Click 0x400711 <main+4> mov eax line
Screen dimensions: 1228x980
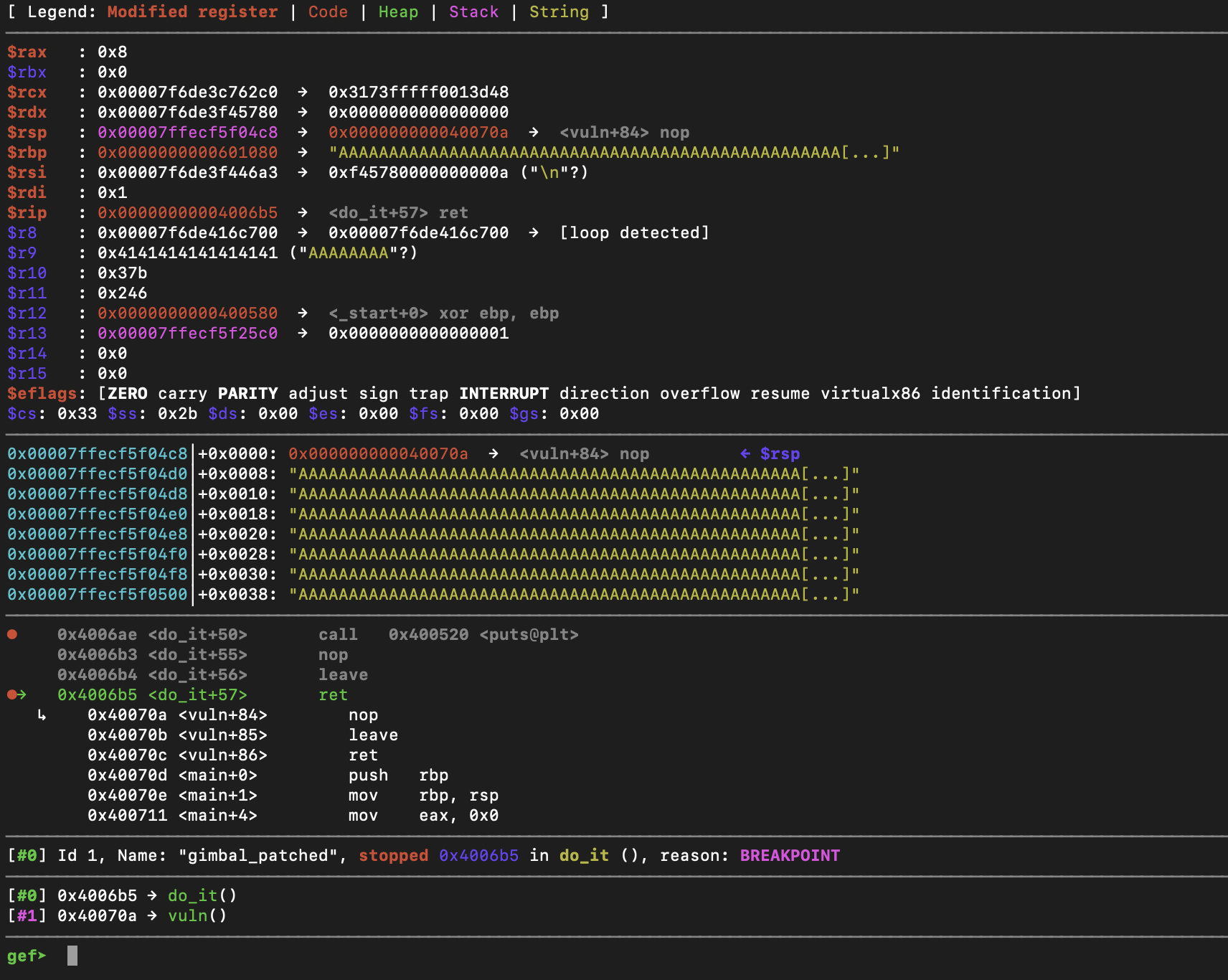(293, 815)
